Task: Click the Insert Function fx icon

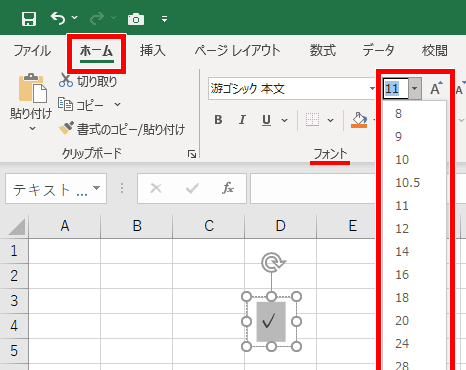Action: pyautogui.click(x=228, y=188)
